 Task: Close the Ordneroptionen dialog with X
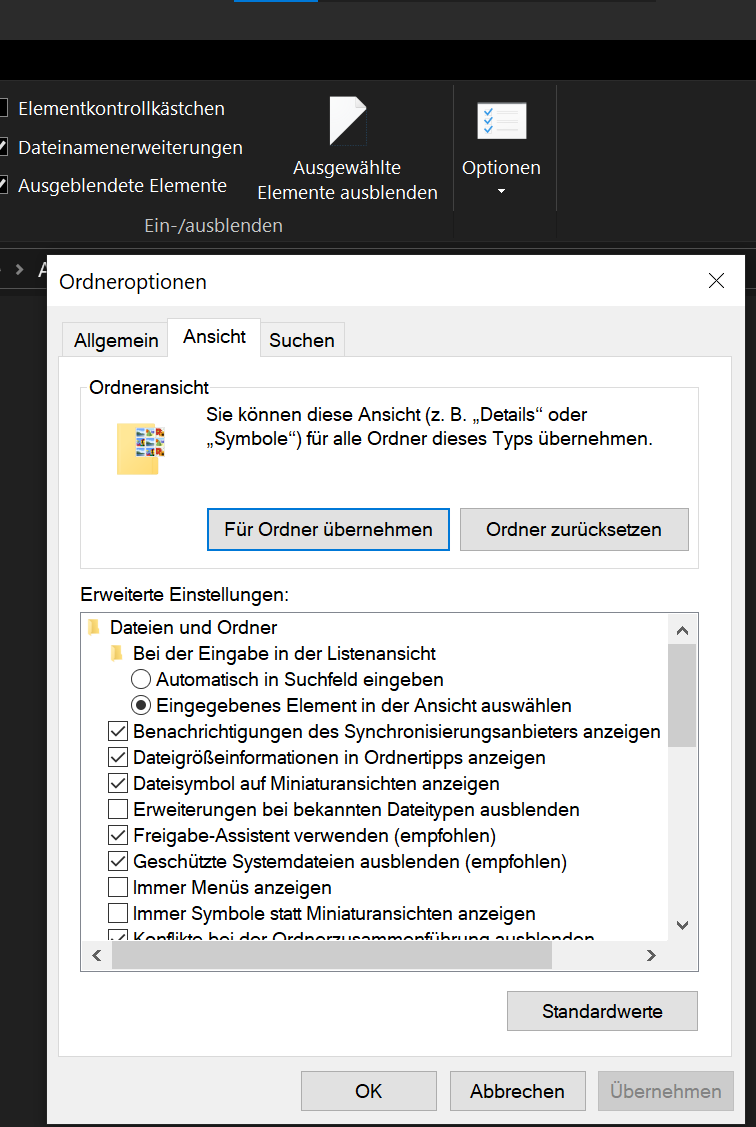coord(716,281)
